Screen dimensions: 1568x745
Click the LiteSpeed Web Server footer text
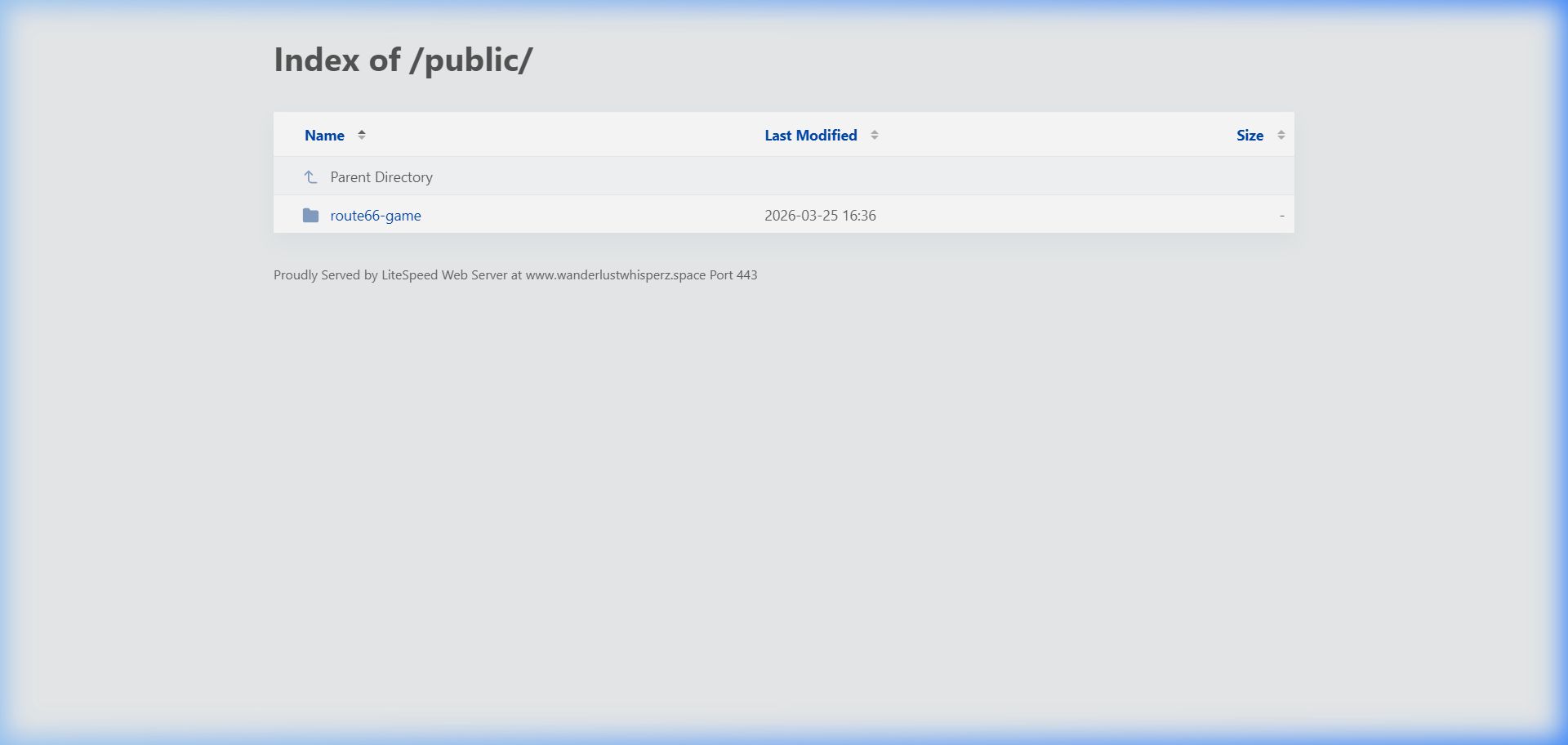444,275
